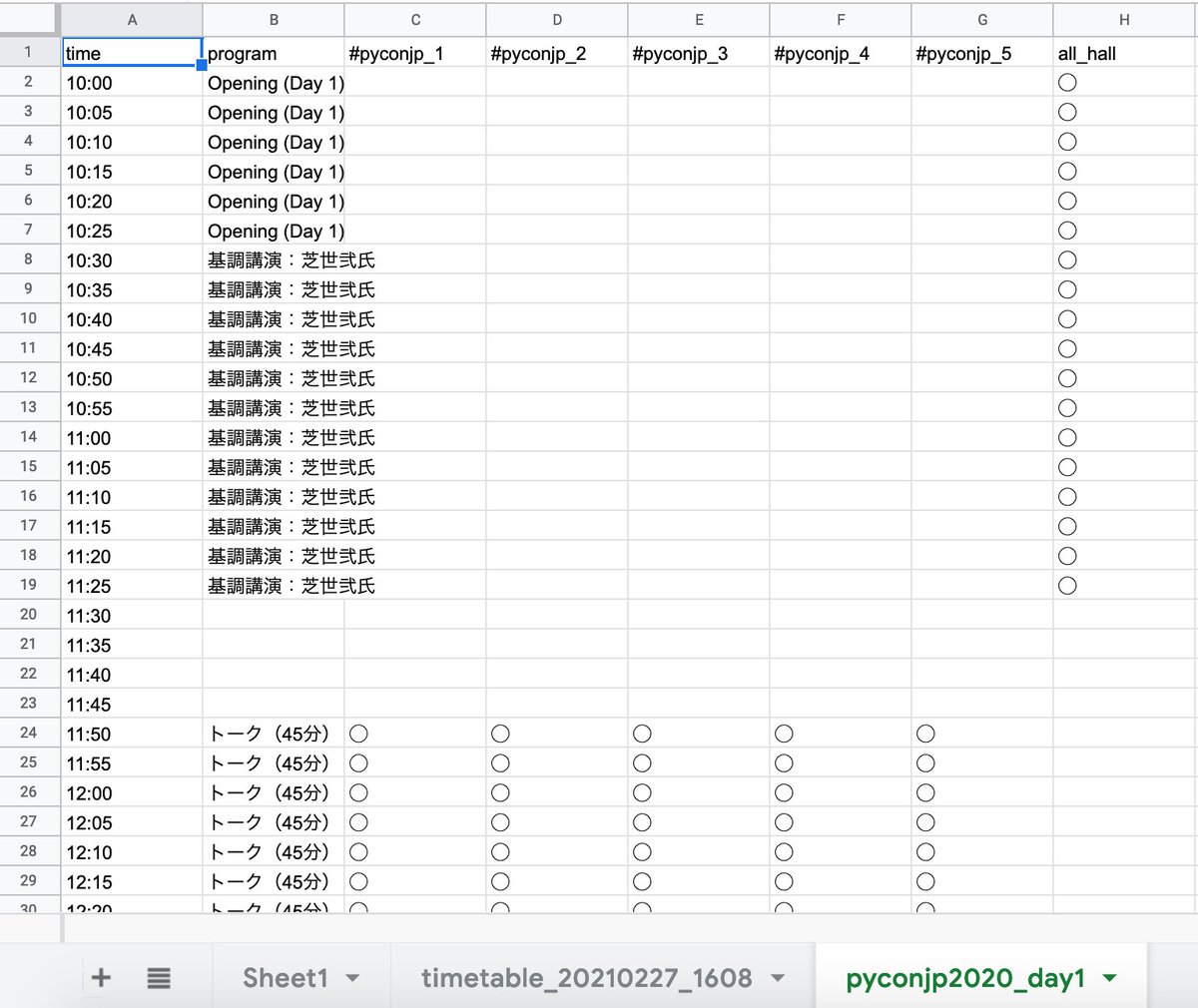Select column B labeled program
Screen dimensions: 1198x1008
point(274,17)
